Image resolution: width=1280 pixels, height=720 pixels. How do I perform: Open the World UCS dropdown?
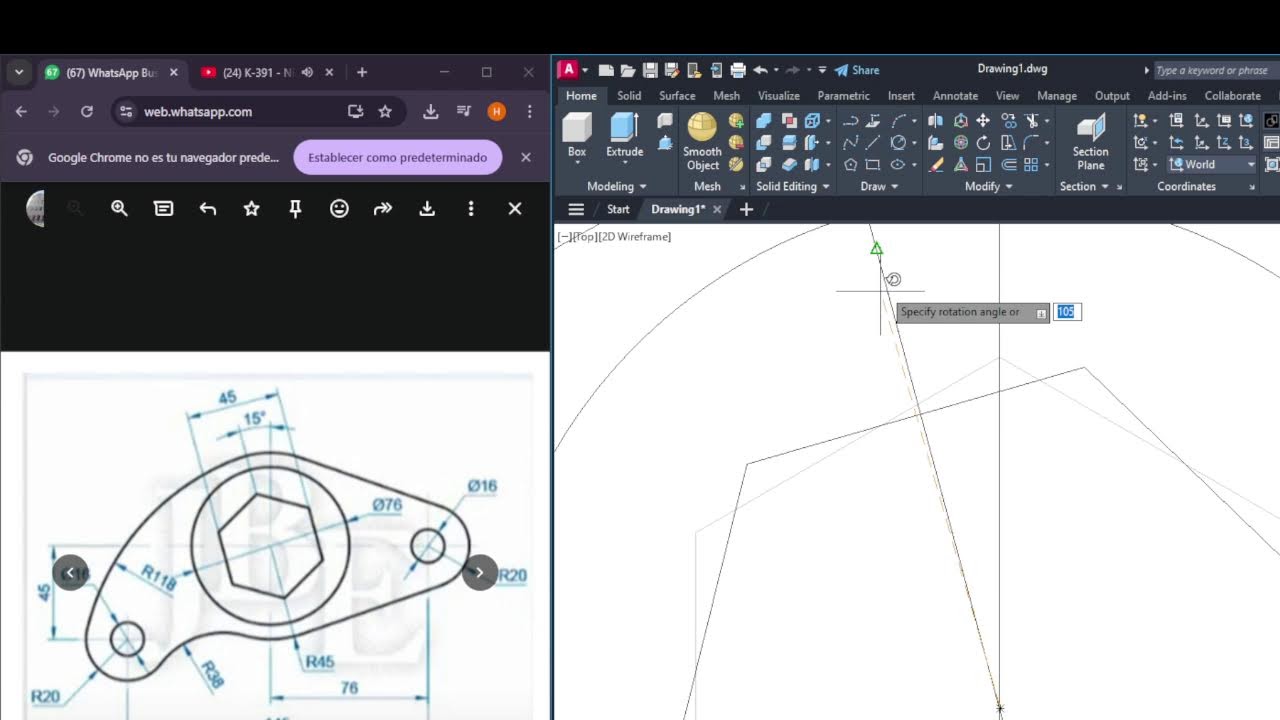(1212, 164)
